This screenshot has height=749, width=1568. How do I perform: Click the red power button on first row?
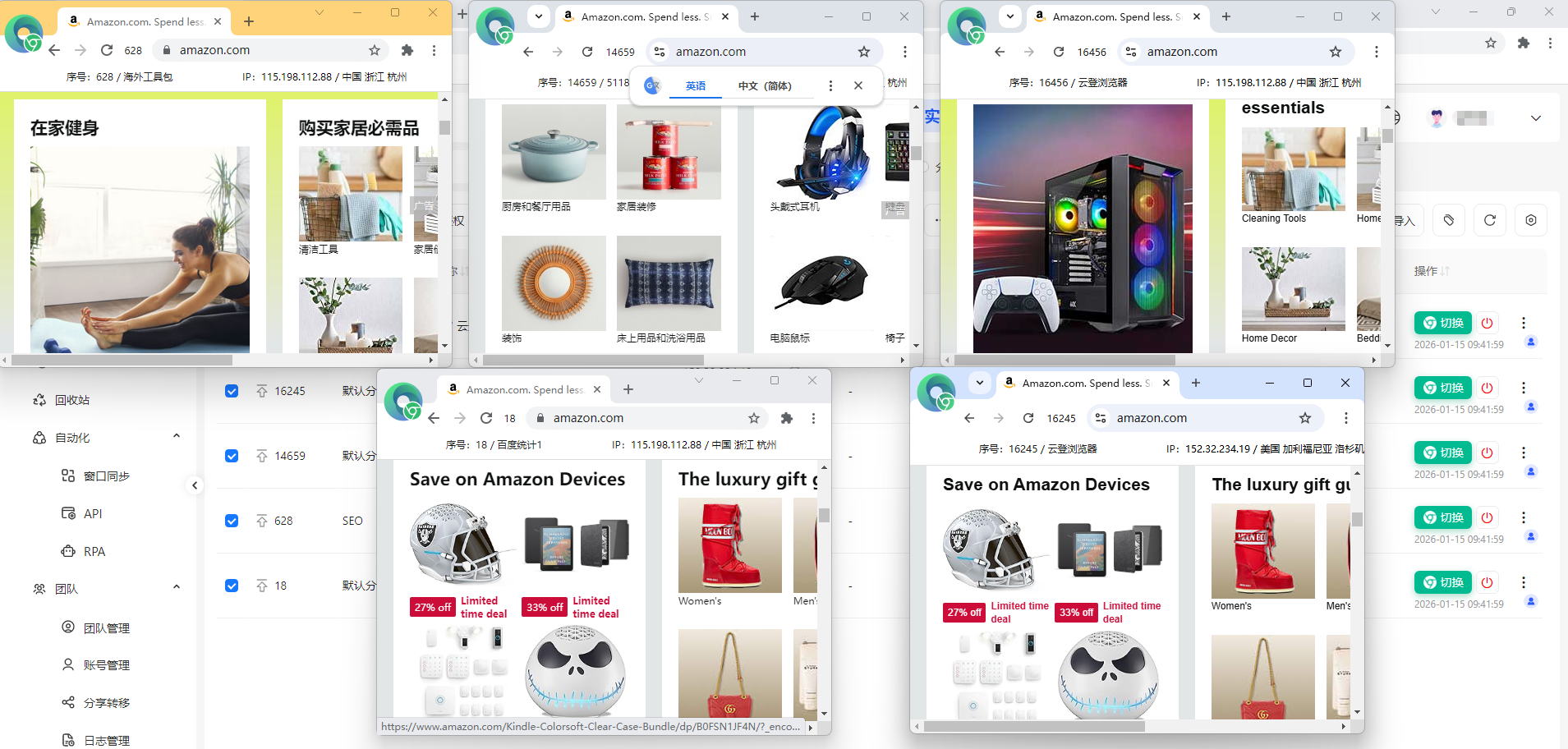(1487, 323)
